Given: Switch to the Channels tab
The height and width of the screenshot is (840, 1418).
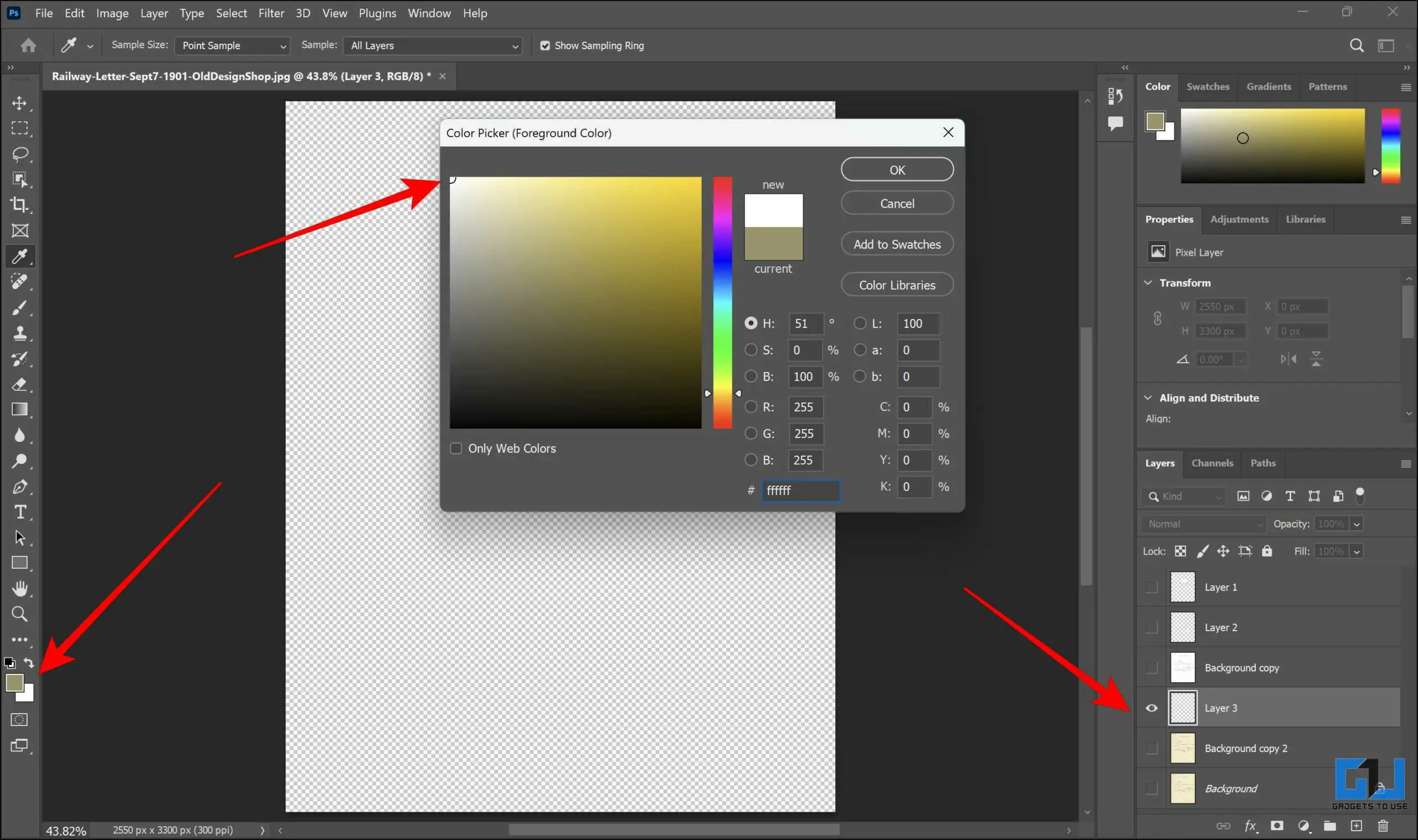Looking at the screenshot, I should click(1212, 463).
